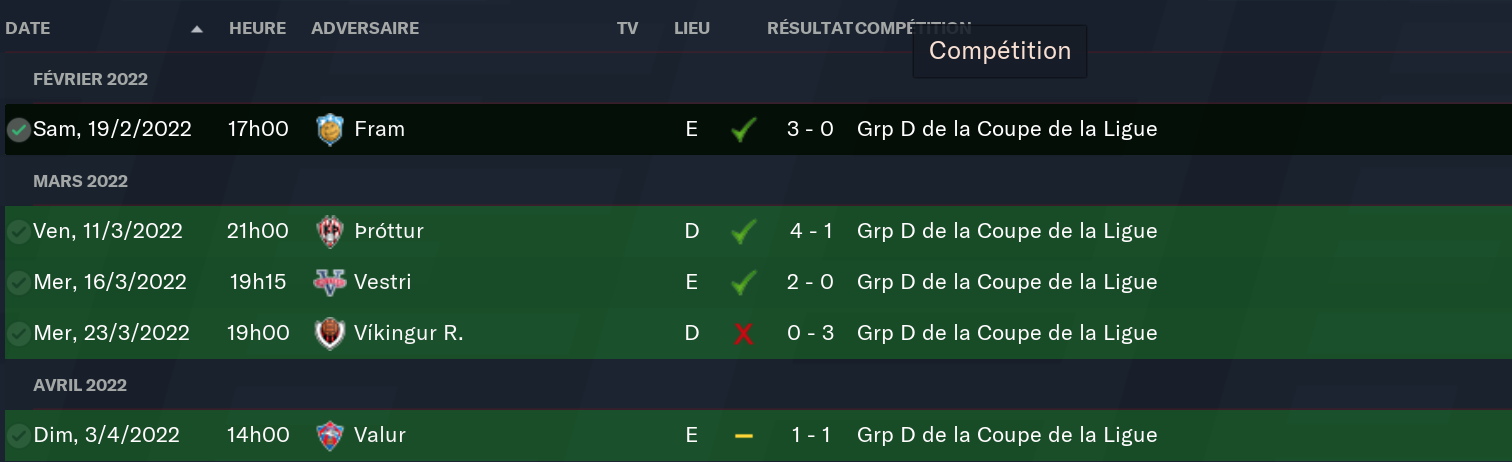This screenshot has width=1512, height=462.
Task: Collapse the AVRIL 2022 month group
Action: coord(80,385)
